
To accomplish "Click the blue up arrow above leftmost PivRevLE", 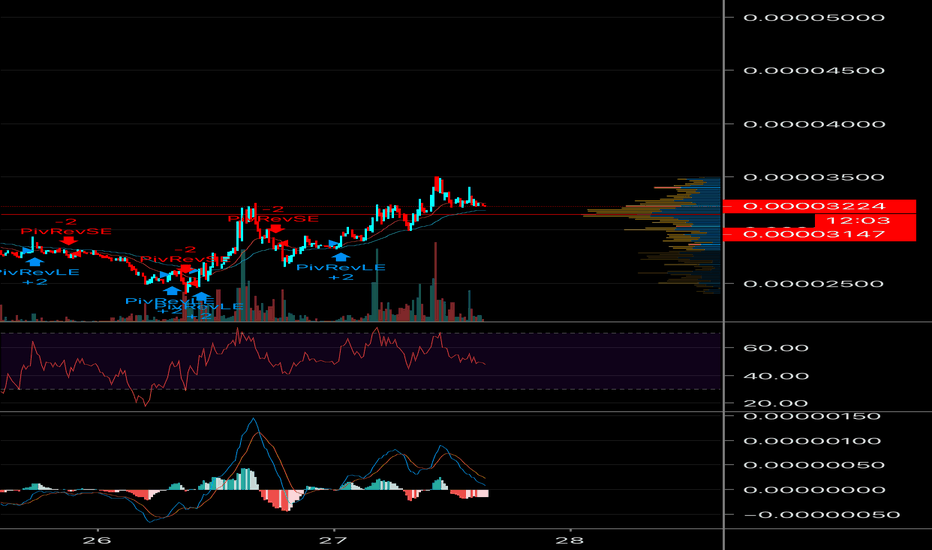I will [35, 260].
